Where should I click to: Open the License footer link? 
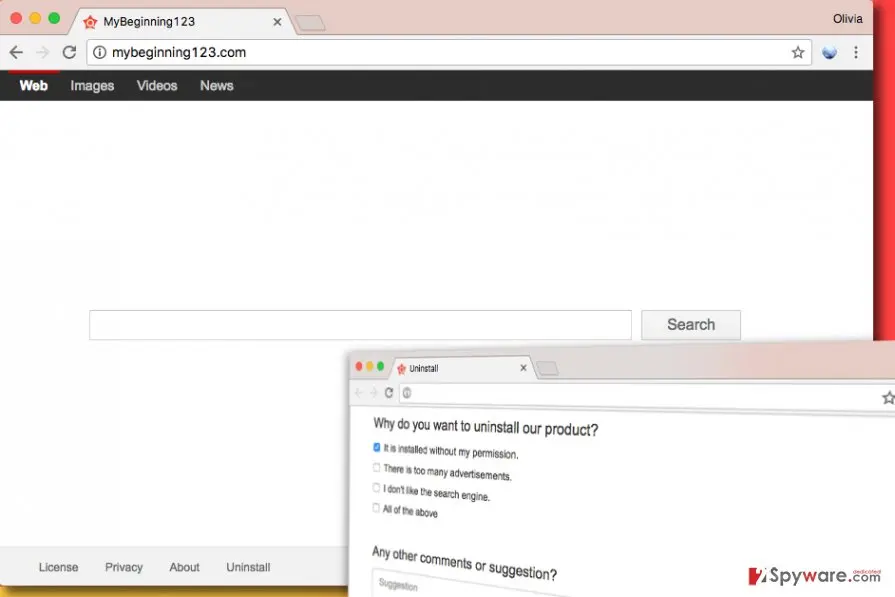58,567
